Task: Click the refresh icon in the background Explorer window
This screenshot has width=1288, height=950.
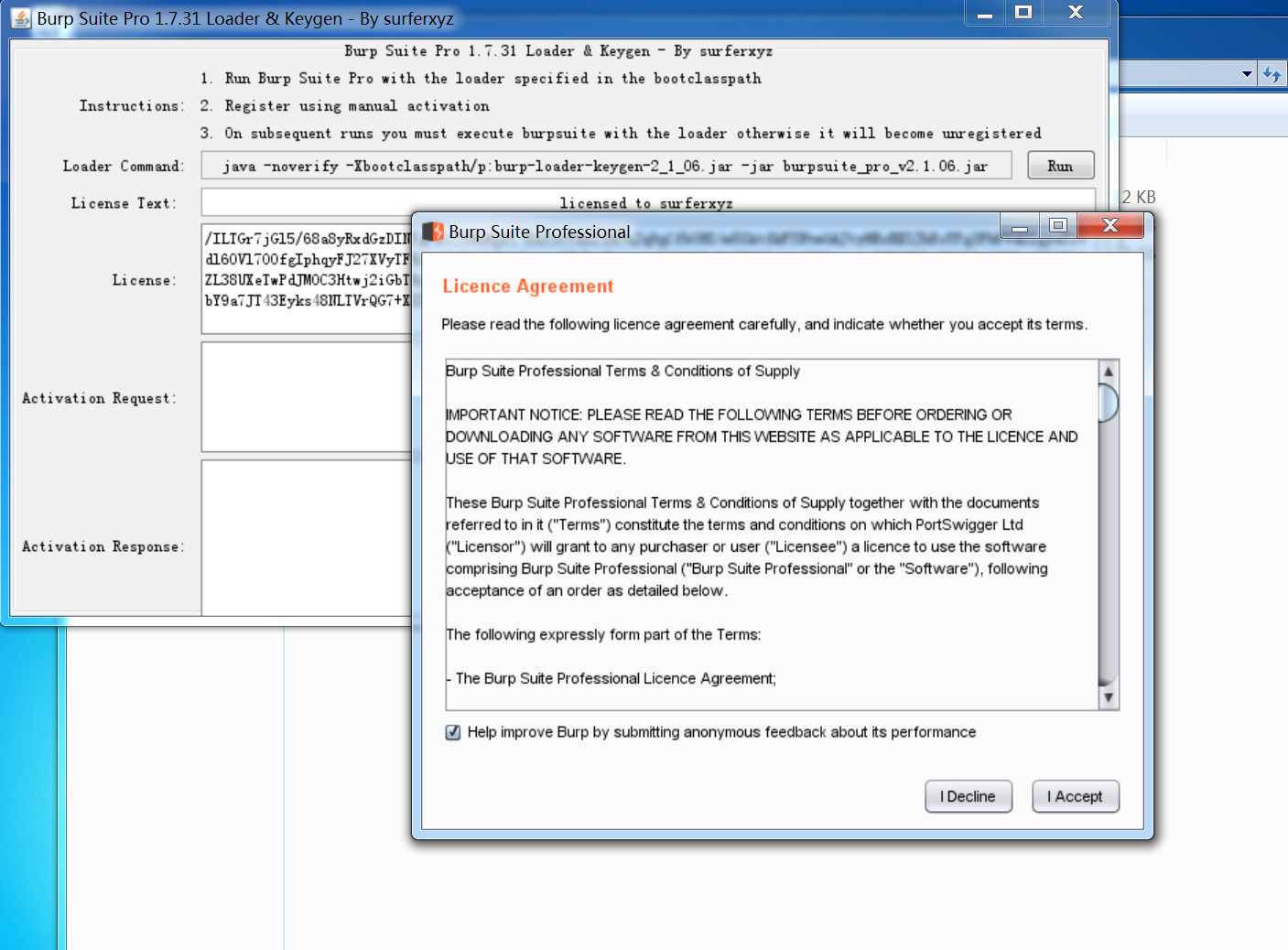Action: [x=1272, y=74]
